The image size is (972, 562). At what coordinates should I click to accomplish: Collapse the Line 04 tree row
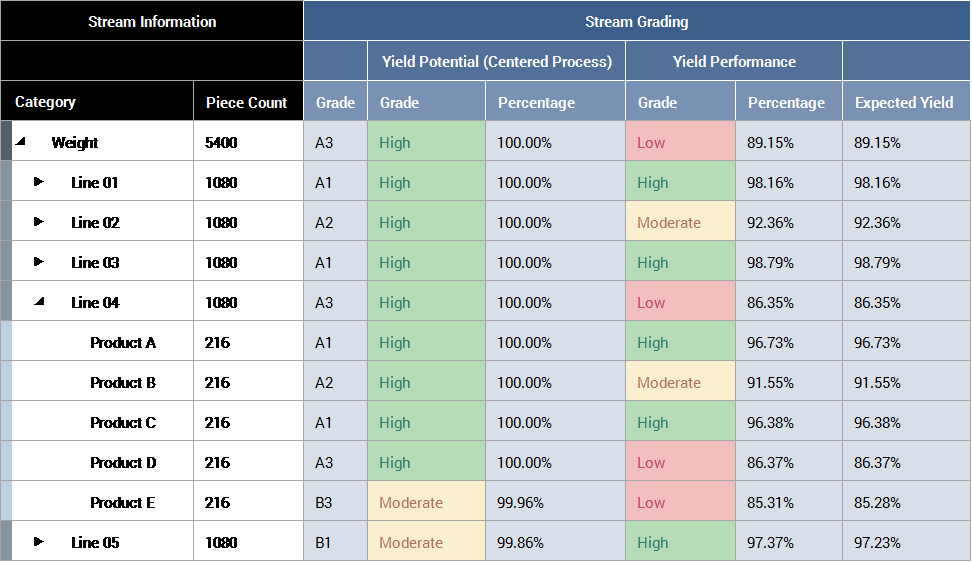click(x=44, y=302)
